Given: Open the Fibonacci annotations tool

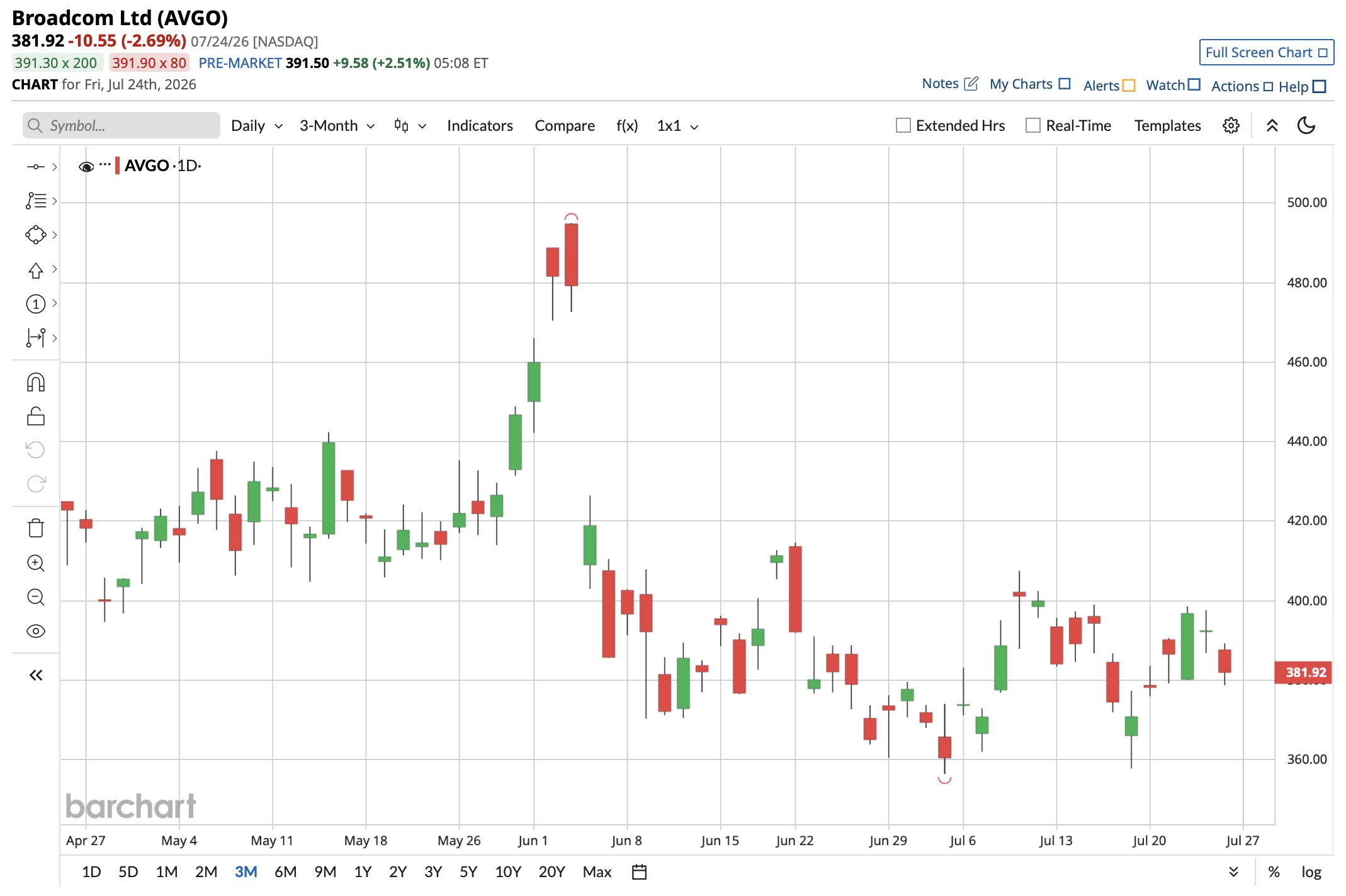Looking at the screenshot, I should [x=35, y=201].
